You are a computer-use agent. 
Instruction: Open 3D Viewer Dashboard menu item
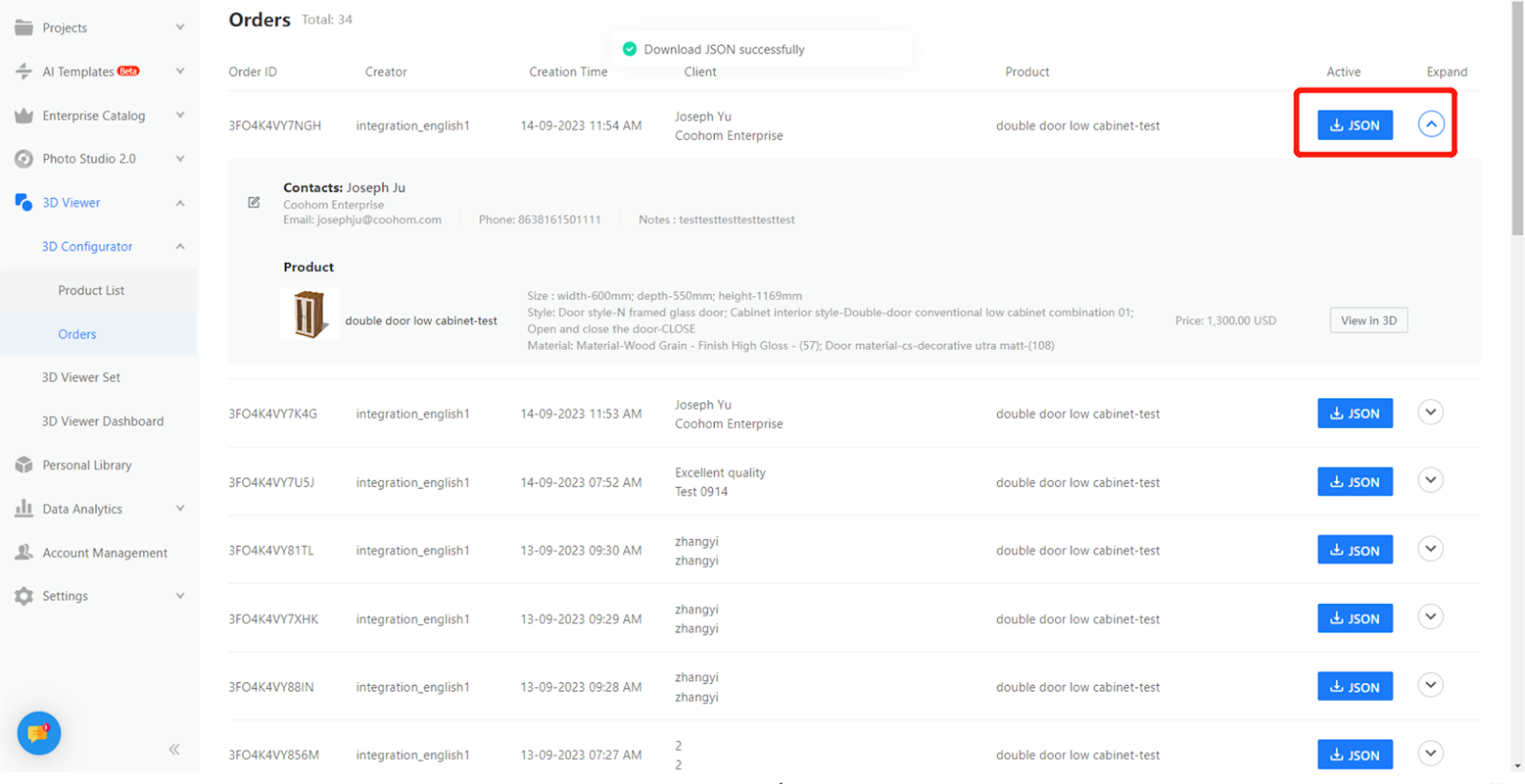tap(102, 421)
